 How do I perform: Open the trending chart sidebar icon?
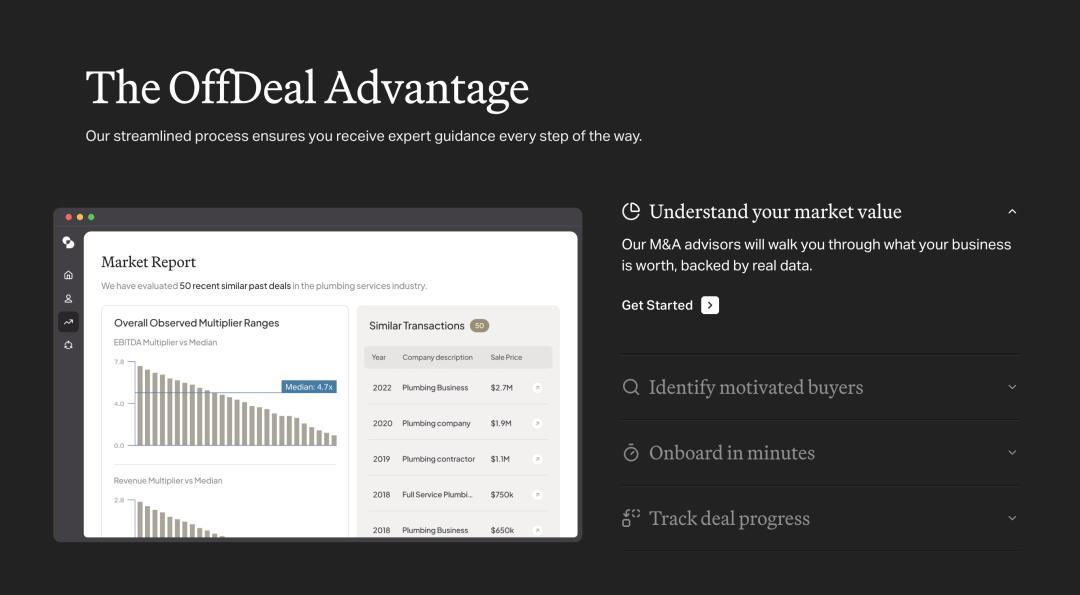(x=68, y=322)
